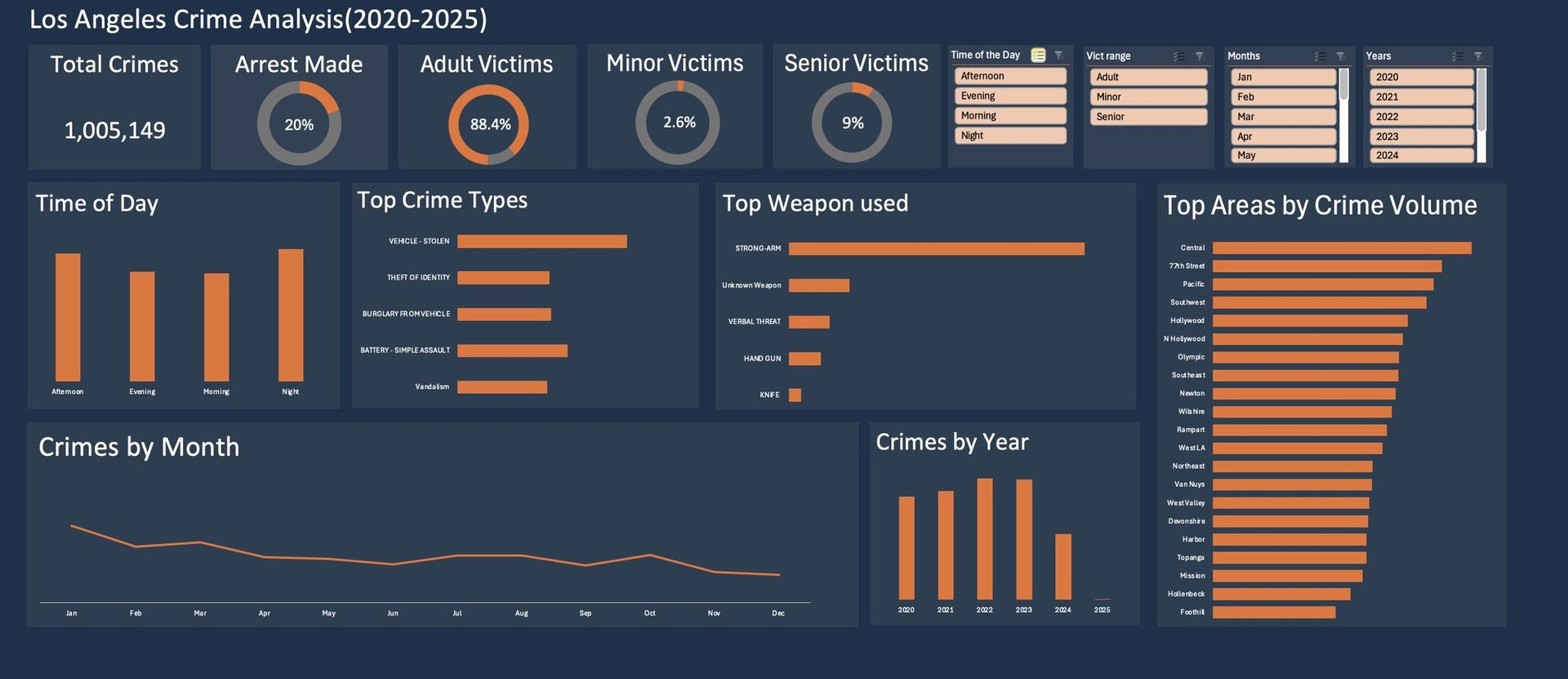This screenshot has width=1568, height=679.
Task: Toggle multi-select on Vict range slicer
Action: pyautogui.click(x=1179, y=56)
